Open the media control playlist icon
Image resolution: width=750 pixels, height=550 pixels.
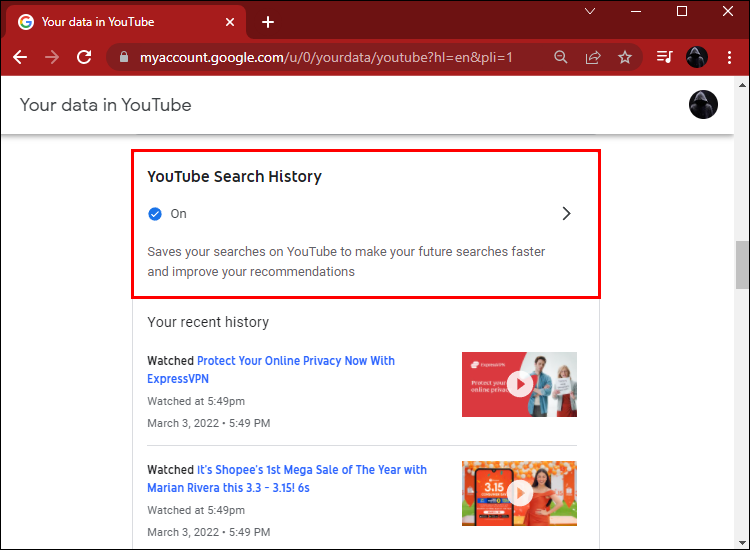(664, 57)
